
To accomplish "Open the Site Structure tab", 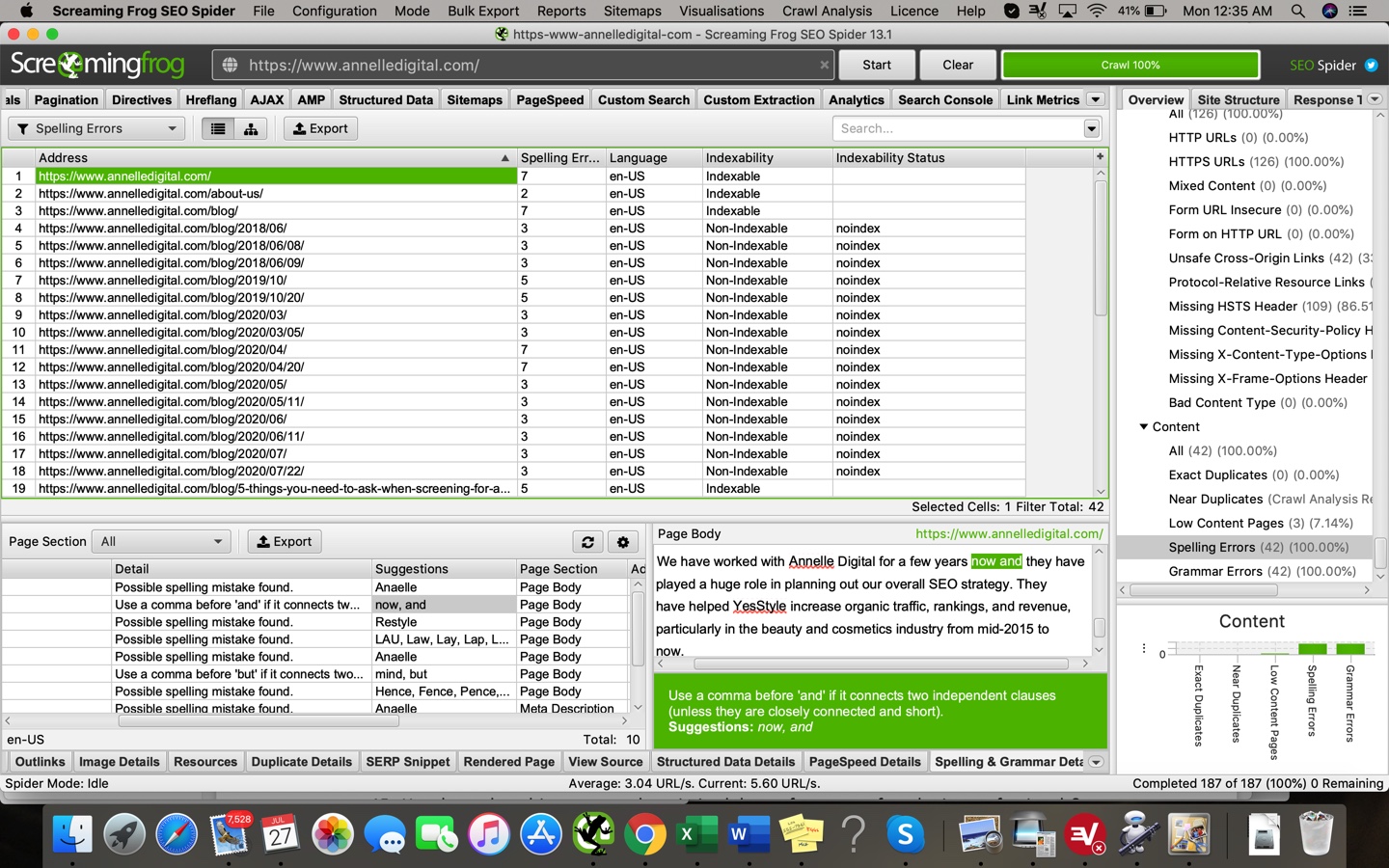I will click(1239, 99).
